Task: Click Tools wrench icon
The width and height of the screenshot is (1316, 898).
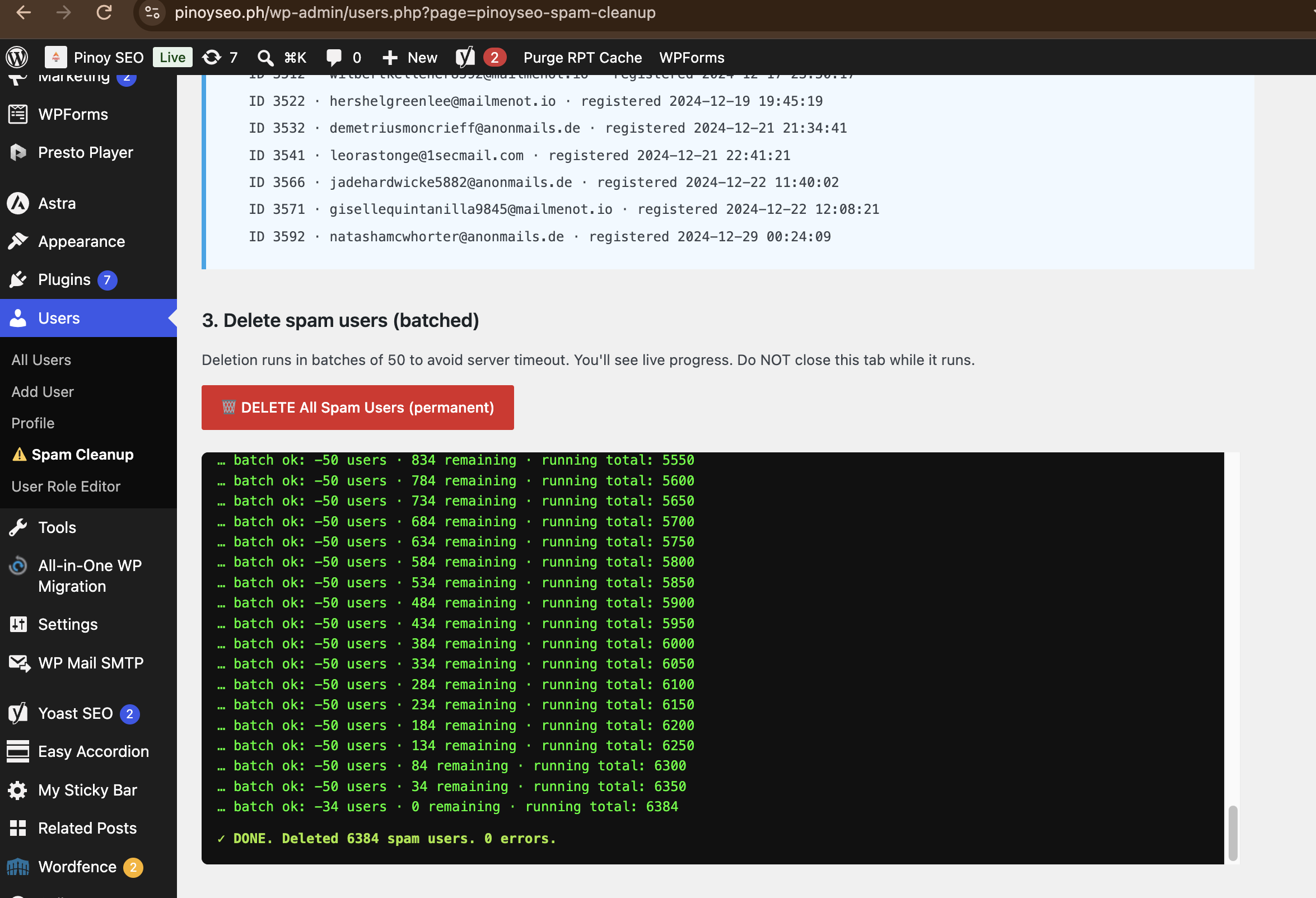Action: pyautogui.click(x=18, y=527)
